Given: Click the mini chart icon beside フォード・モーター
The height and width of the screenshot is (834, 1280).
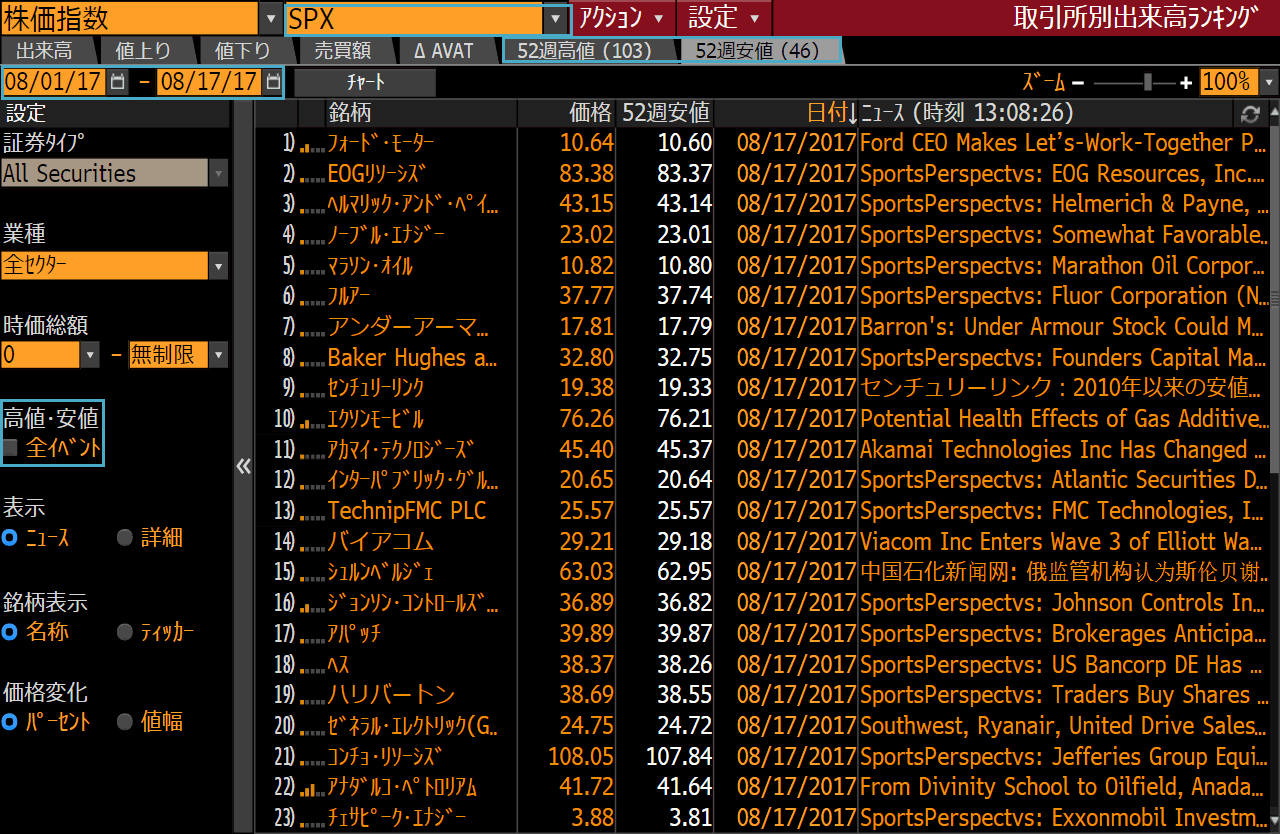Looking at the screenshot, I should pyautogui.click(x=311, y=144).
